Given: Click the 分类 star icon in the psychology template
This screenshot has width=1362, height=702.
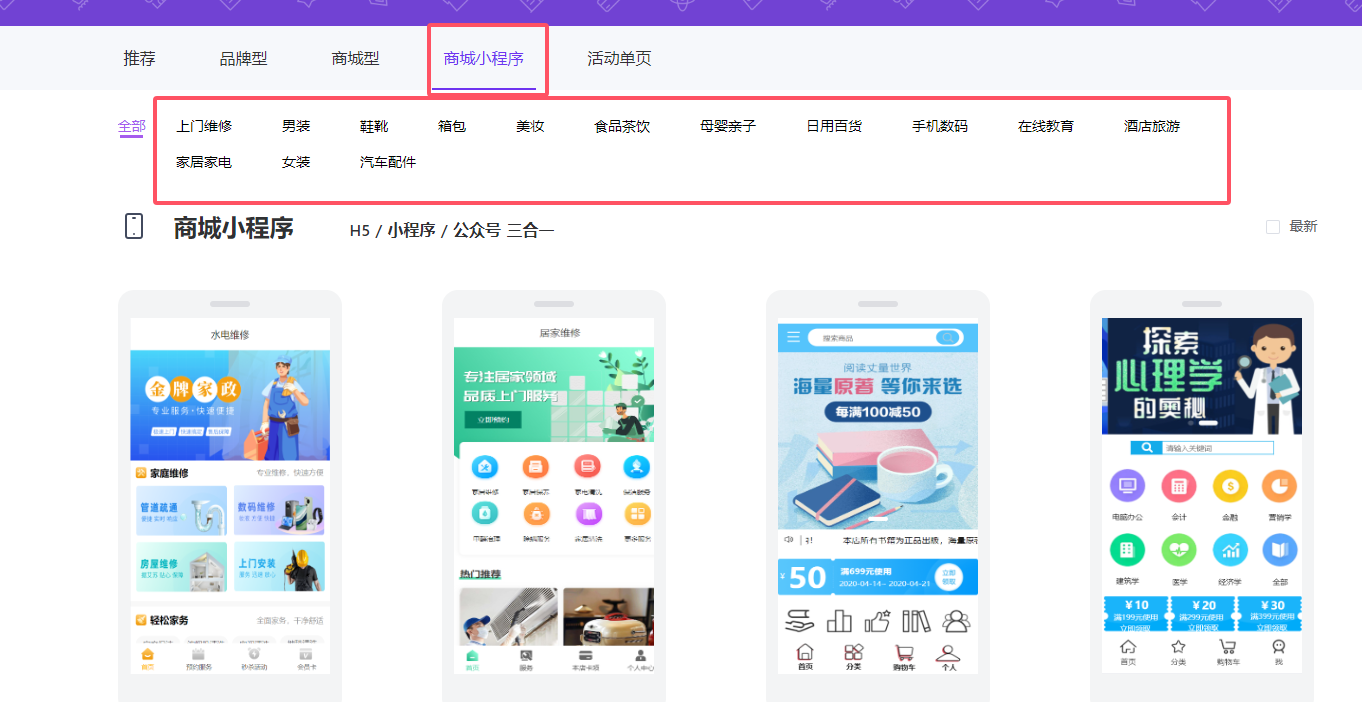Looking at the screenshot, I should click(x=1178, y=651).
